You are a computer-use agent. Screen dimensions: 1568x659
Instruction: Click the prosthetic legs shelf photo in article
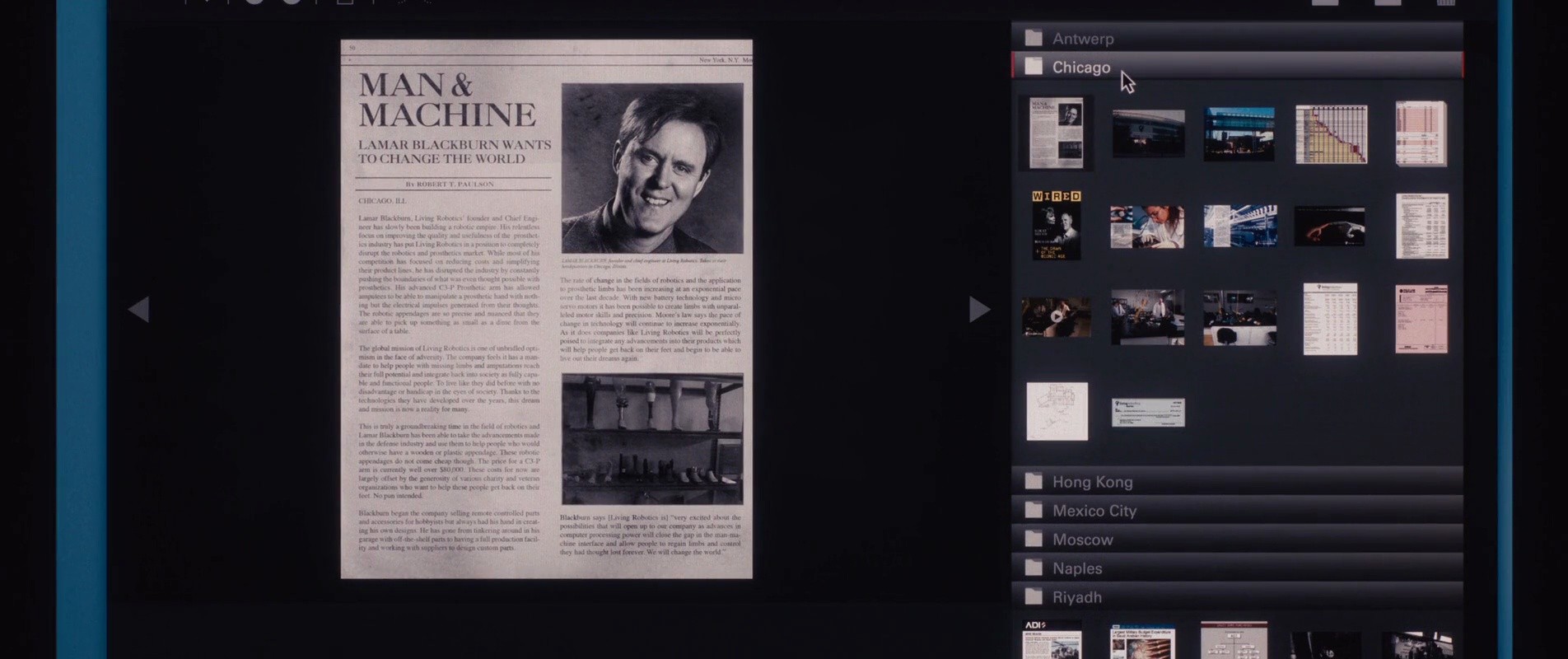pos(652,438)
